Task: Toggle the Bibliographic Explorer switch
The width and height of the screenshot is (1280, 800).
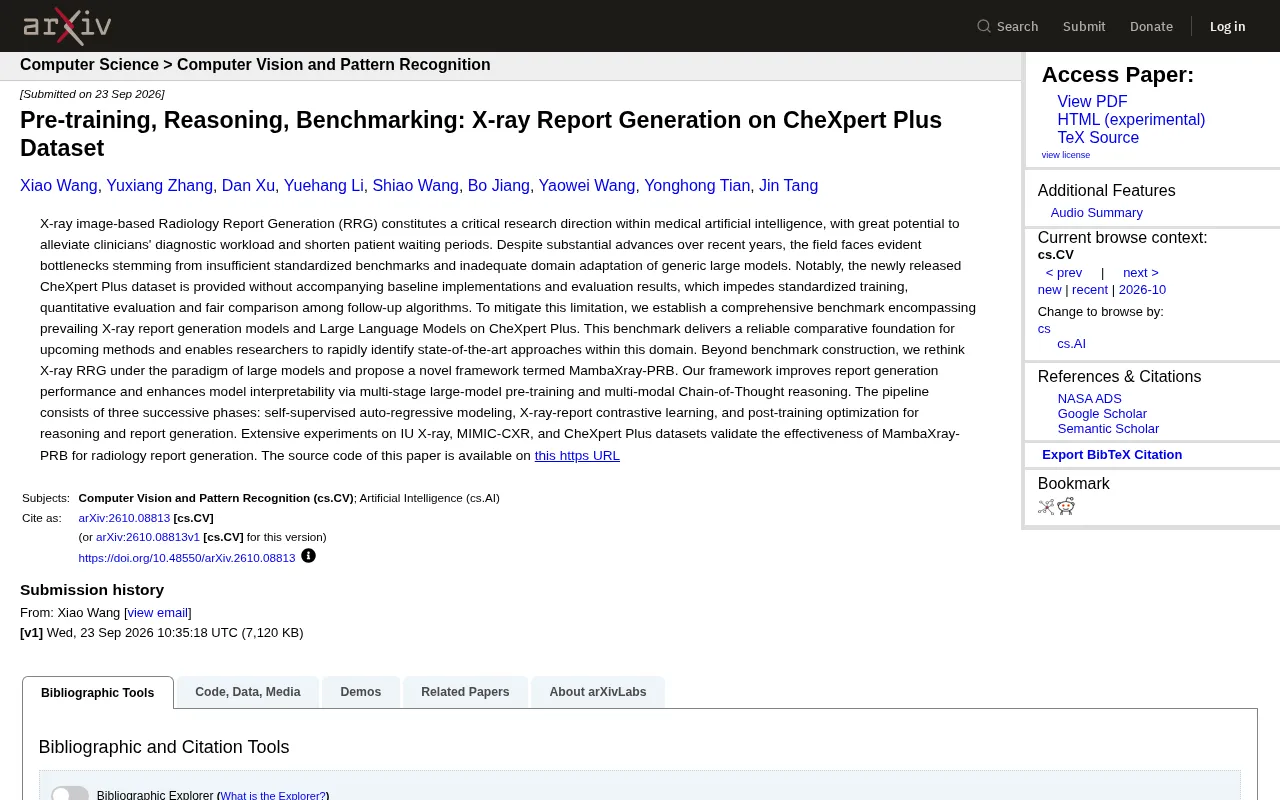Action: click(x=70, y=794)
